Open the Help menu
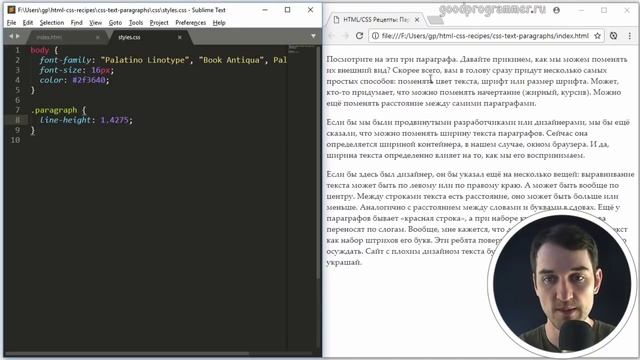Viewport: 640px width, 360px height. [x=219, y=23]
